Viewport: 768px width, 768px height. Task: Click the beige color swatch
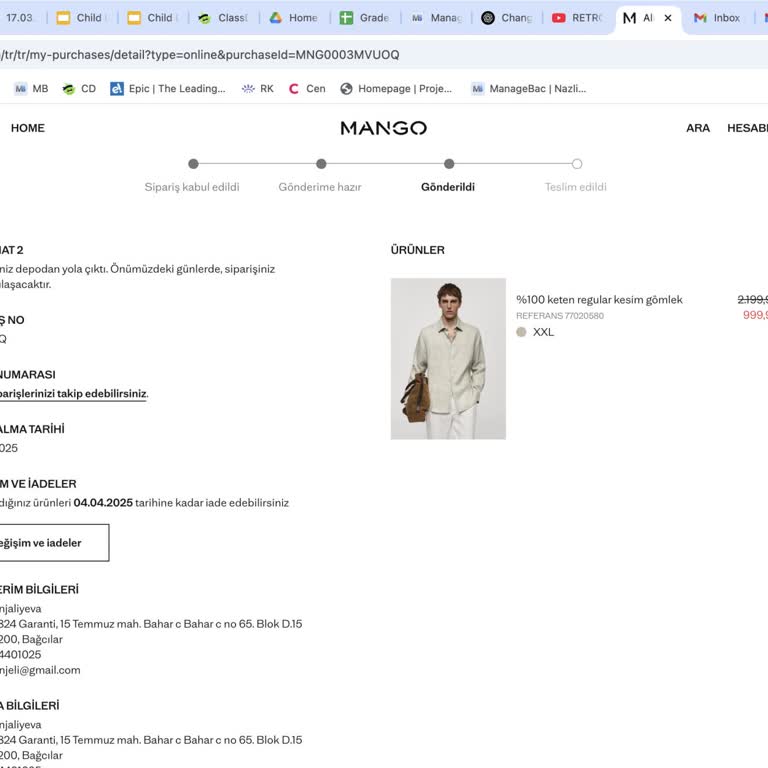click(521, 332)
